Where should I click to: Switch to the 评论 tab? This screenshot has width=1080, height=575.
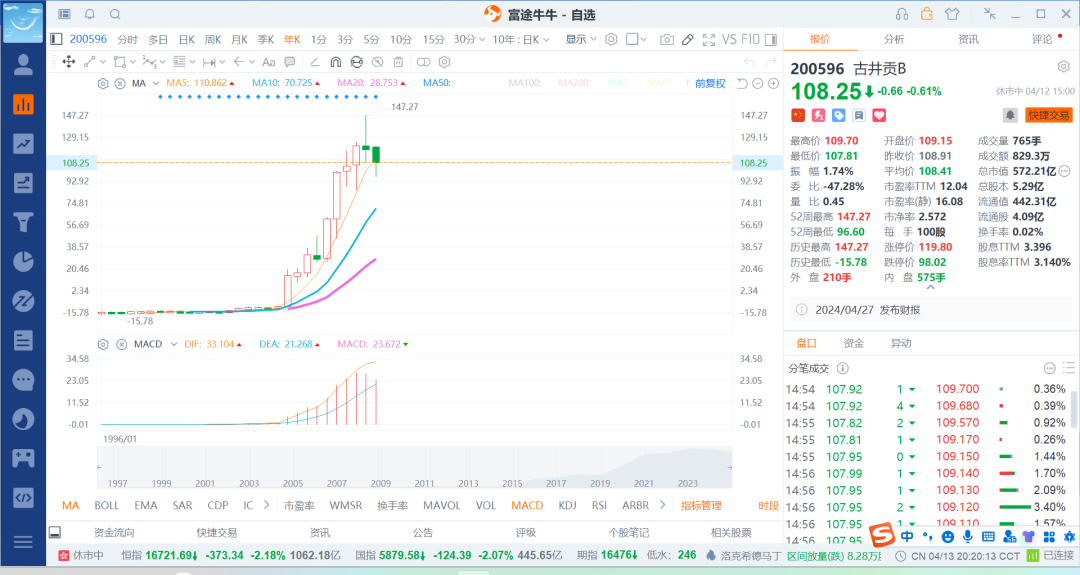pyautogui.click(x=1042, y=39)
